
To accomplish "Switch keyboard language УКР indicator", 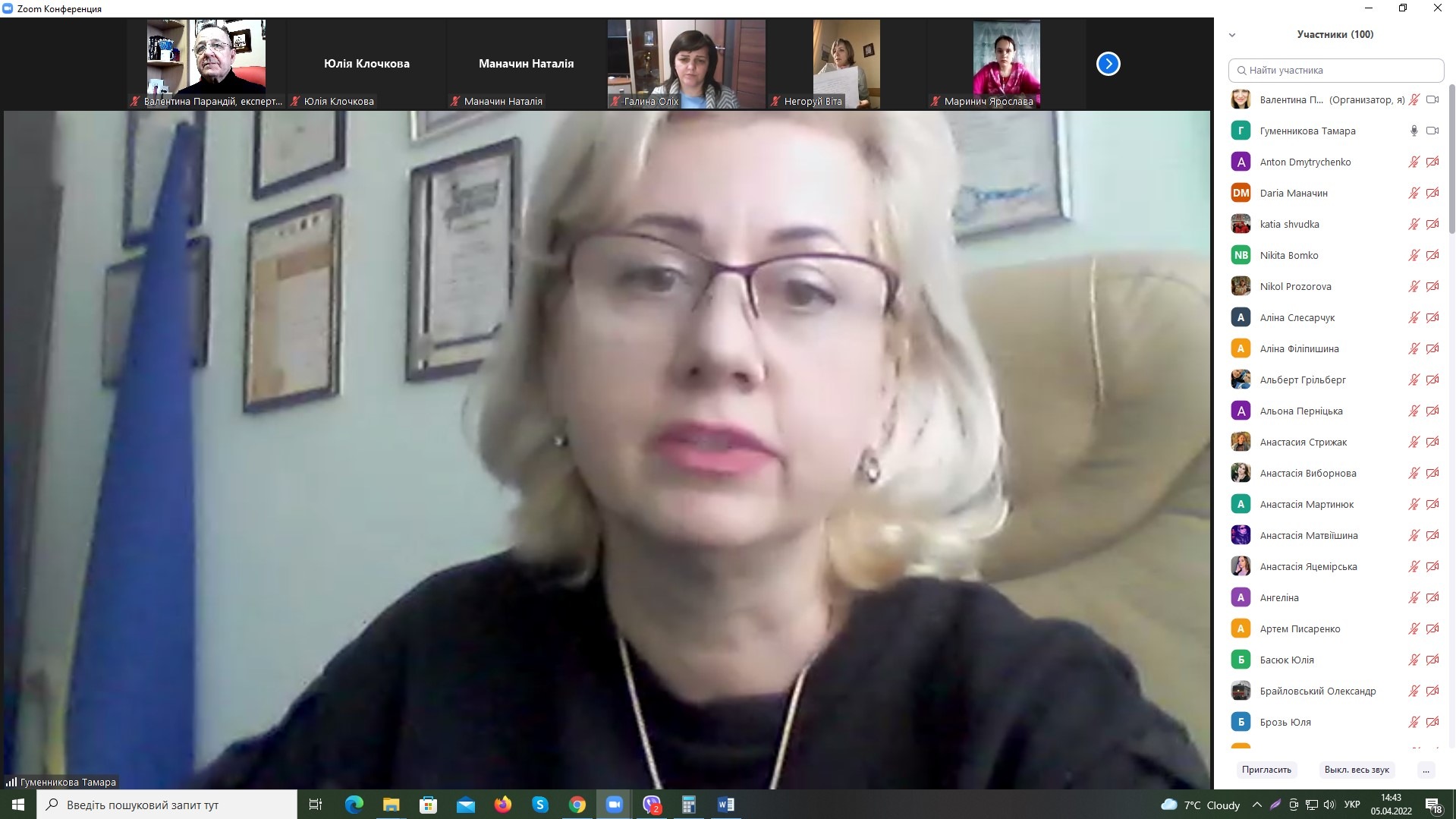I will (1351, 805).
